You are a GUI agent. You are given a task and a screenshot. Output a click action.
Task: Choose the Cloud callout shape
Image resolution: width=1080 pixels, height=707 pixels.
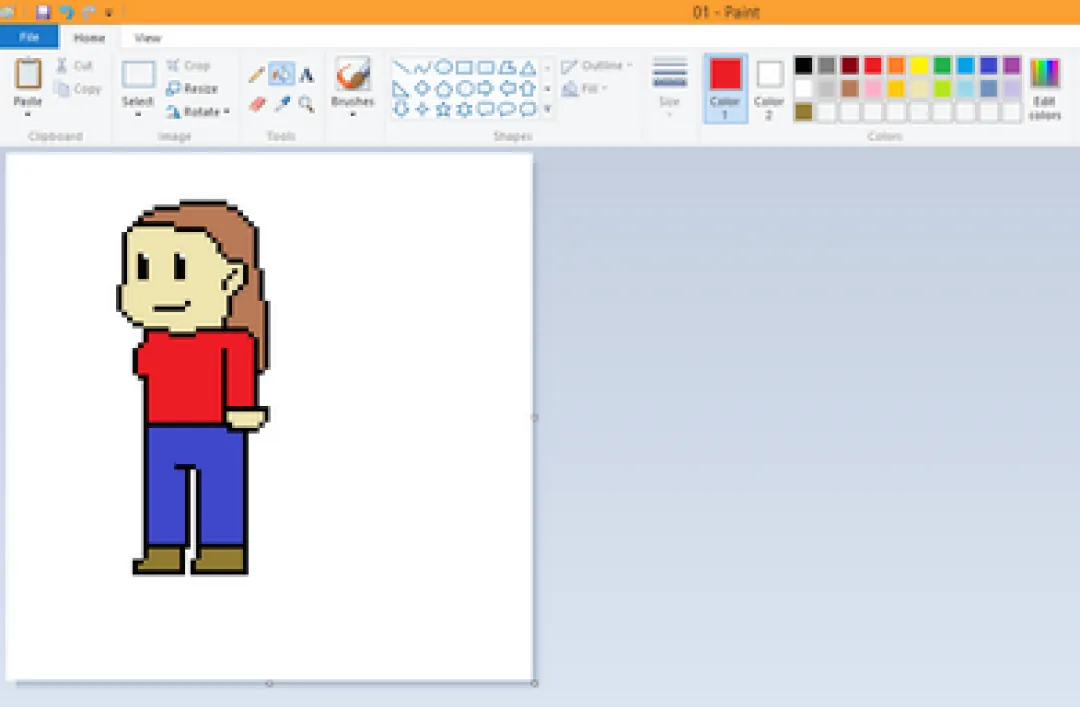pyautogui.click(x=528, y=109)
